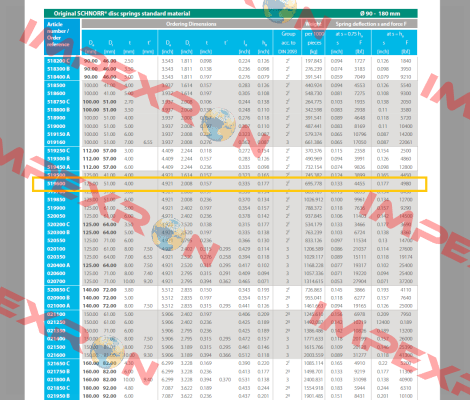Image resolution: width=470 pixels, height=400 pixels.
Task: Select article number 520200 C
Action: click(x=58, y=224)
